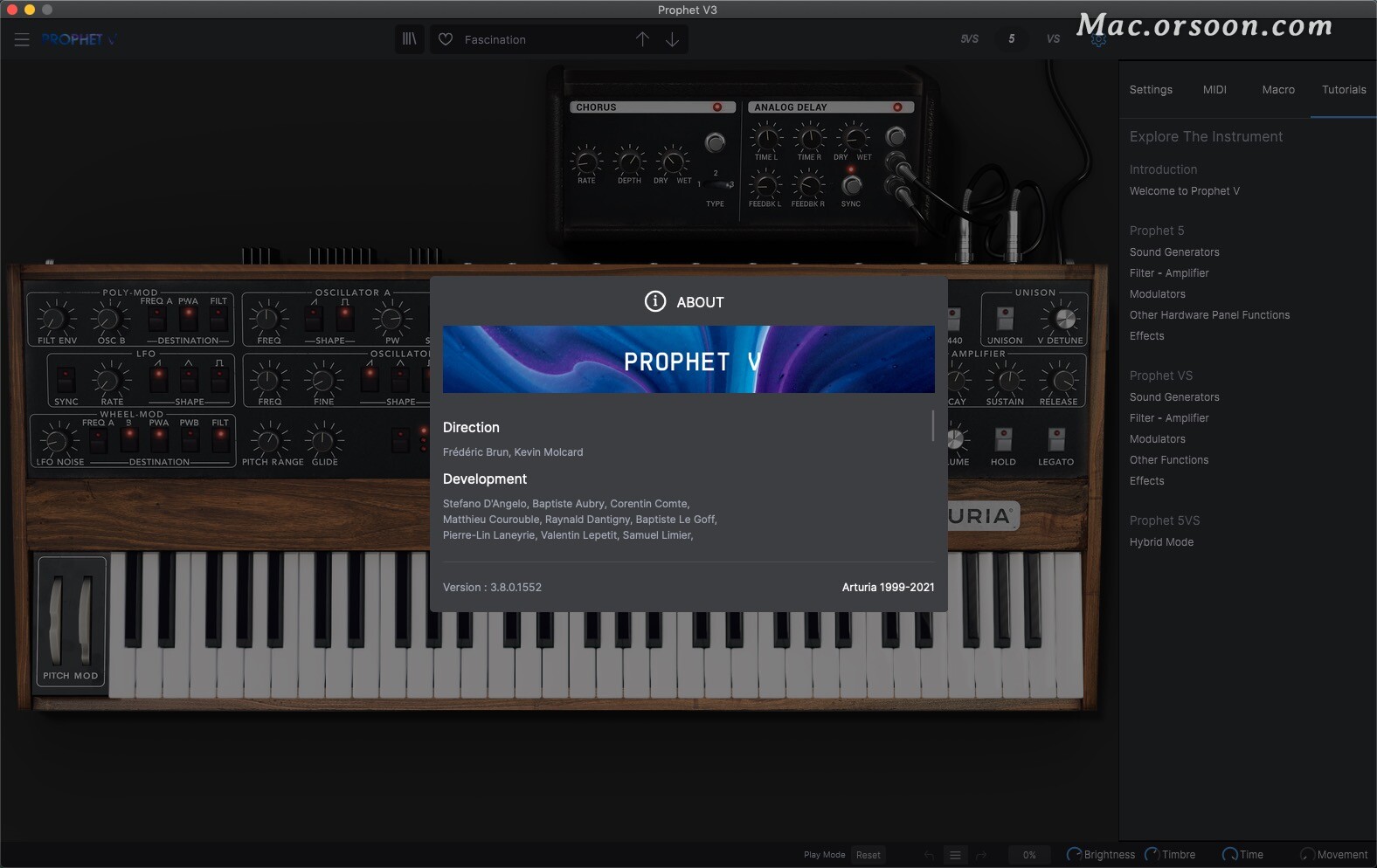This screenshot has height=868, width=1377.
Task: Open undo history list icon
Action: pyautogui.click(x=955, y=855)
